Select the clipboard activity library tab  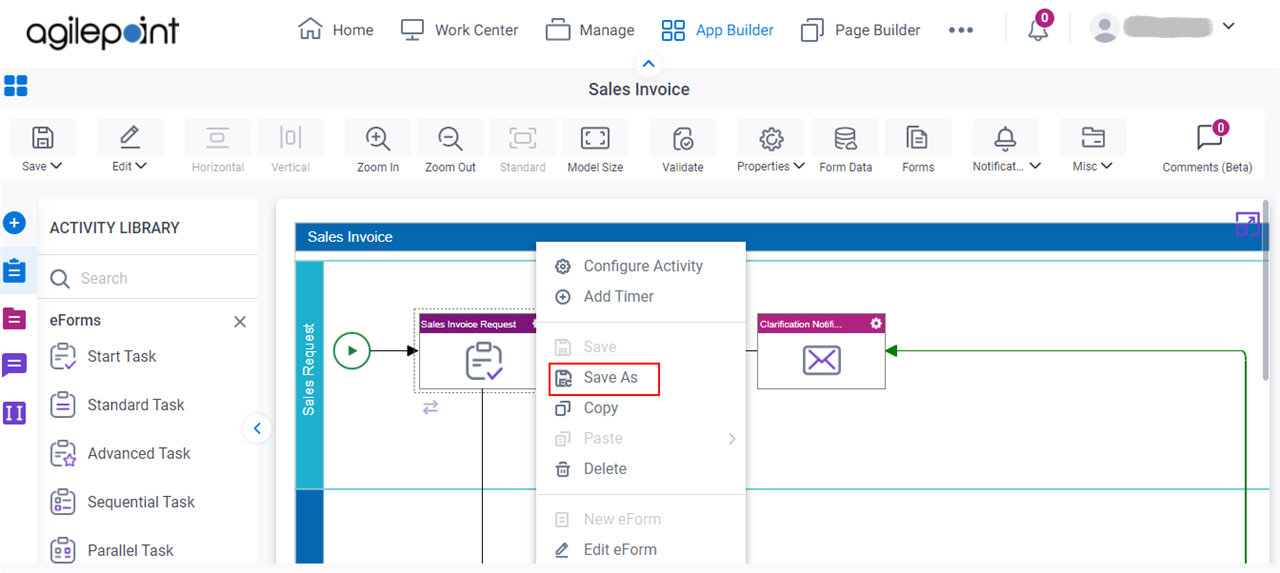click(14, 270)
